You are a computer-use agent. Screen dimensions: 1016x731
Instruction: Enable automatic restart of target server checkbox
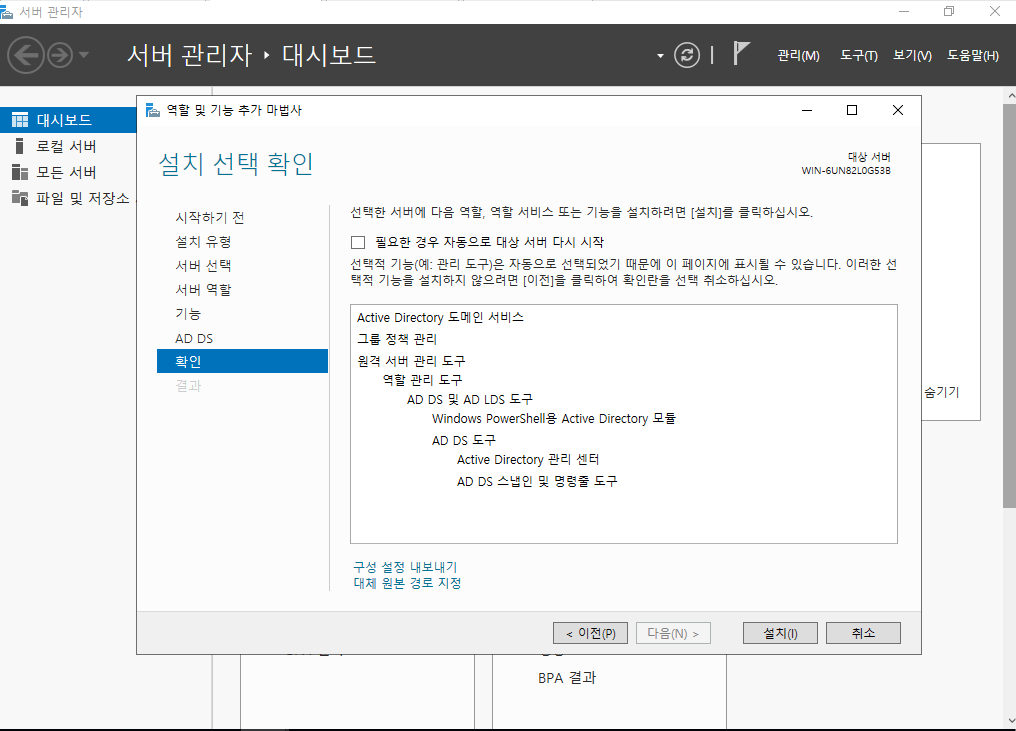tap(358, 242)
